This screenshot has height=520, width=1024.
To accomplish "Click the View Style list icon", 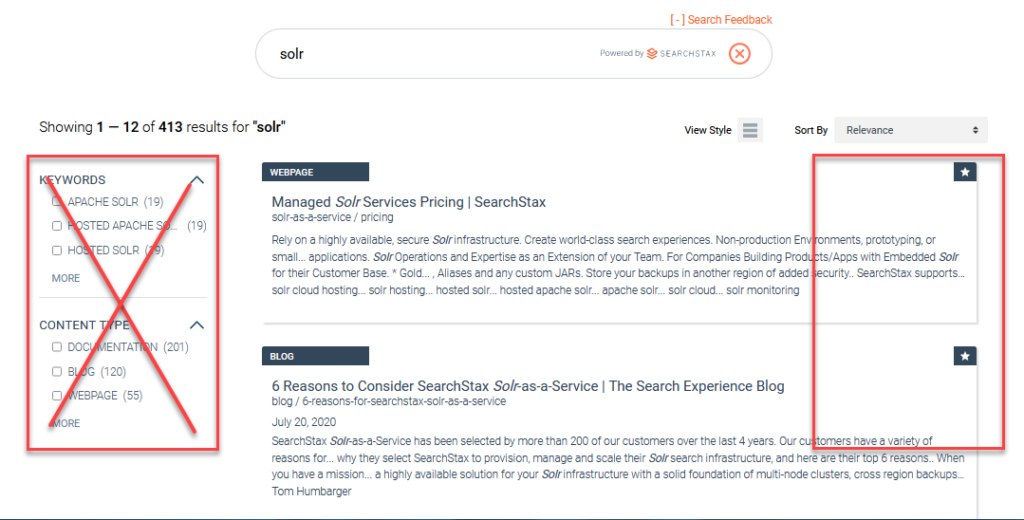I will (750, 130).
